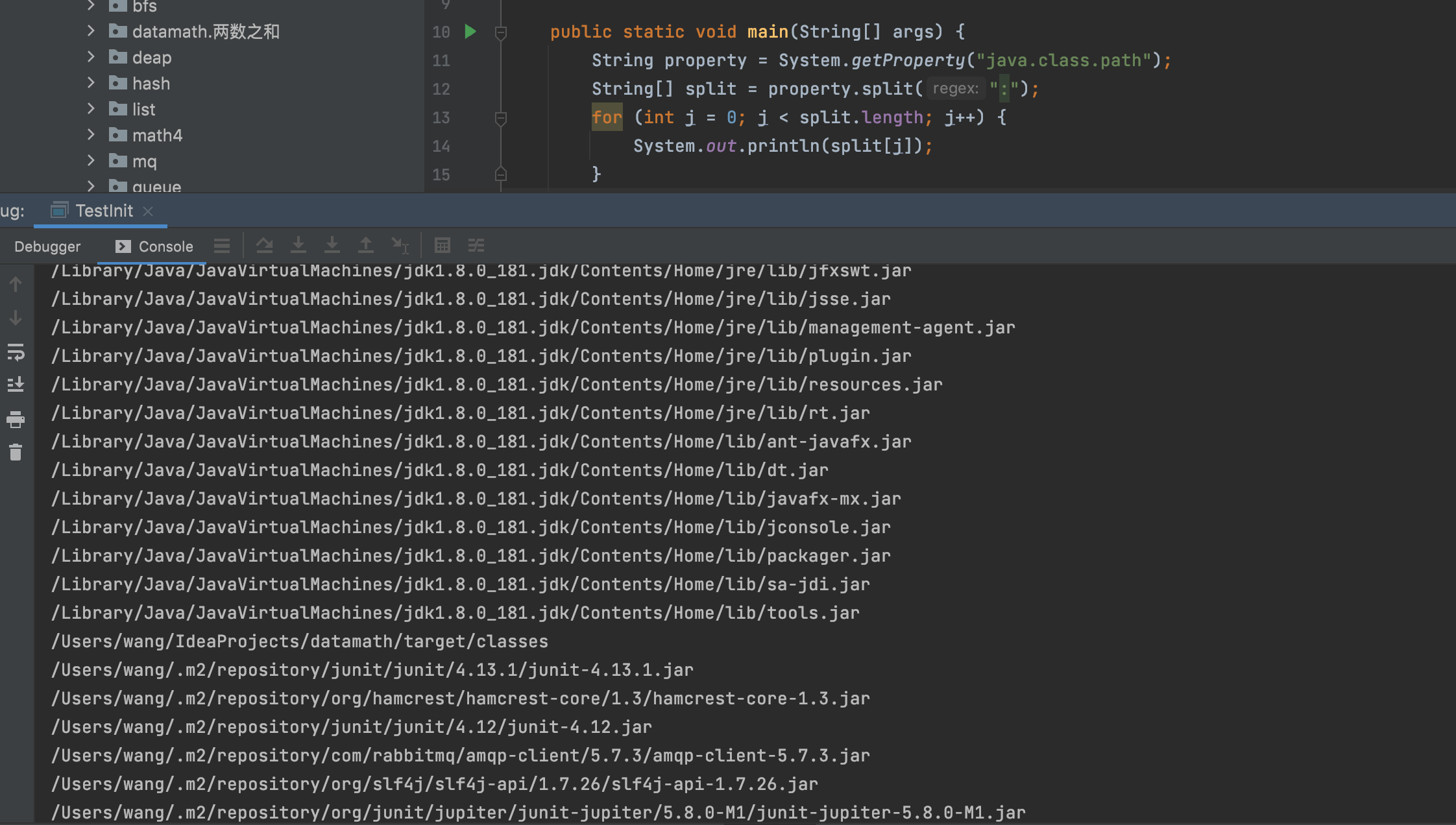Screen dimensions: 1456x825
Task: Click the Run to Cursor icon
Action: 400,245
